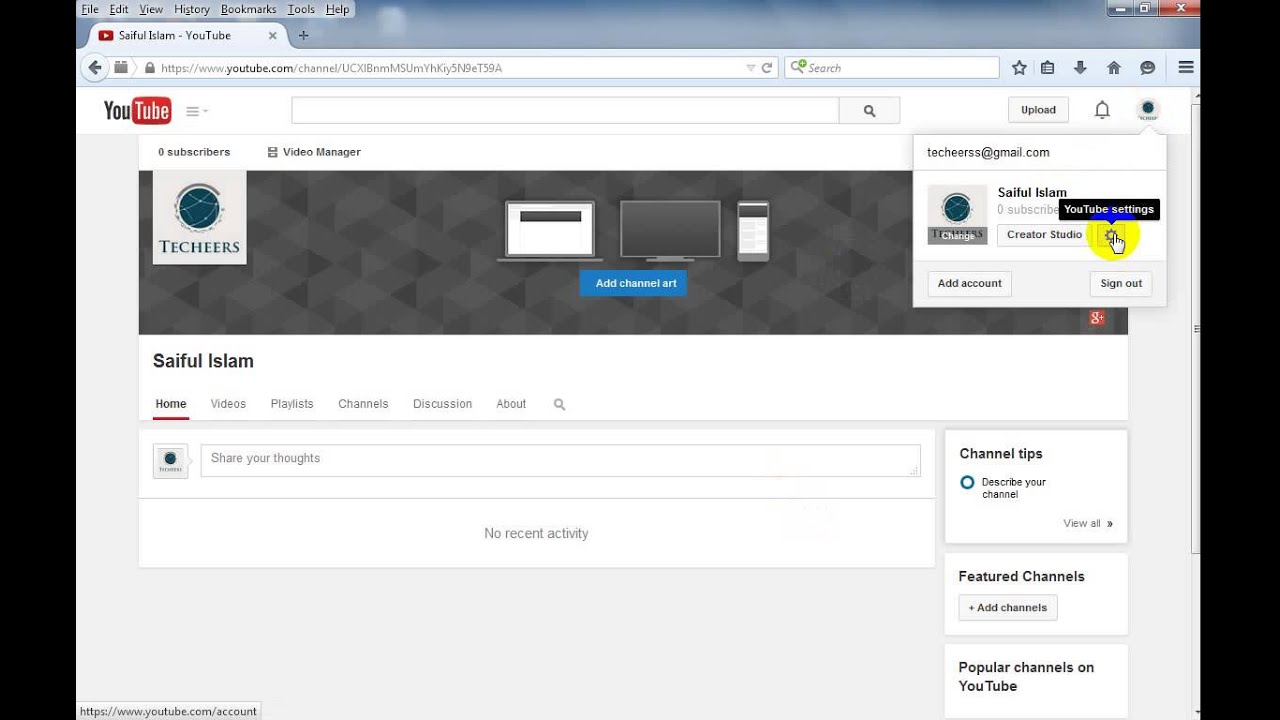
Task: Click the Upload button
Action: (1038, 110)
